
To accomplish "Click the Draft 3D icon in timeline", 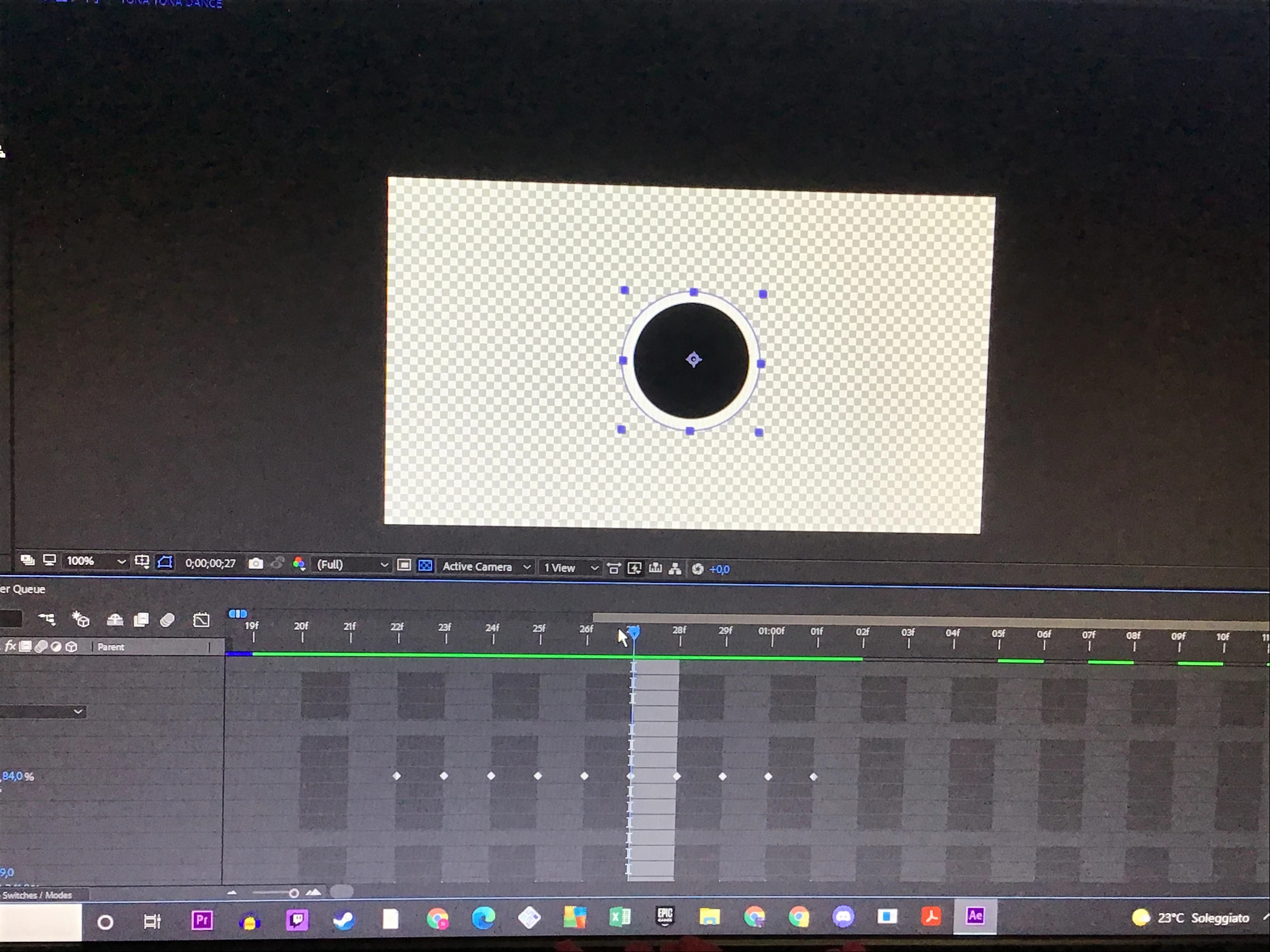I will click(81, 619).
